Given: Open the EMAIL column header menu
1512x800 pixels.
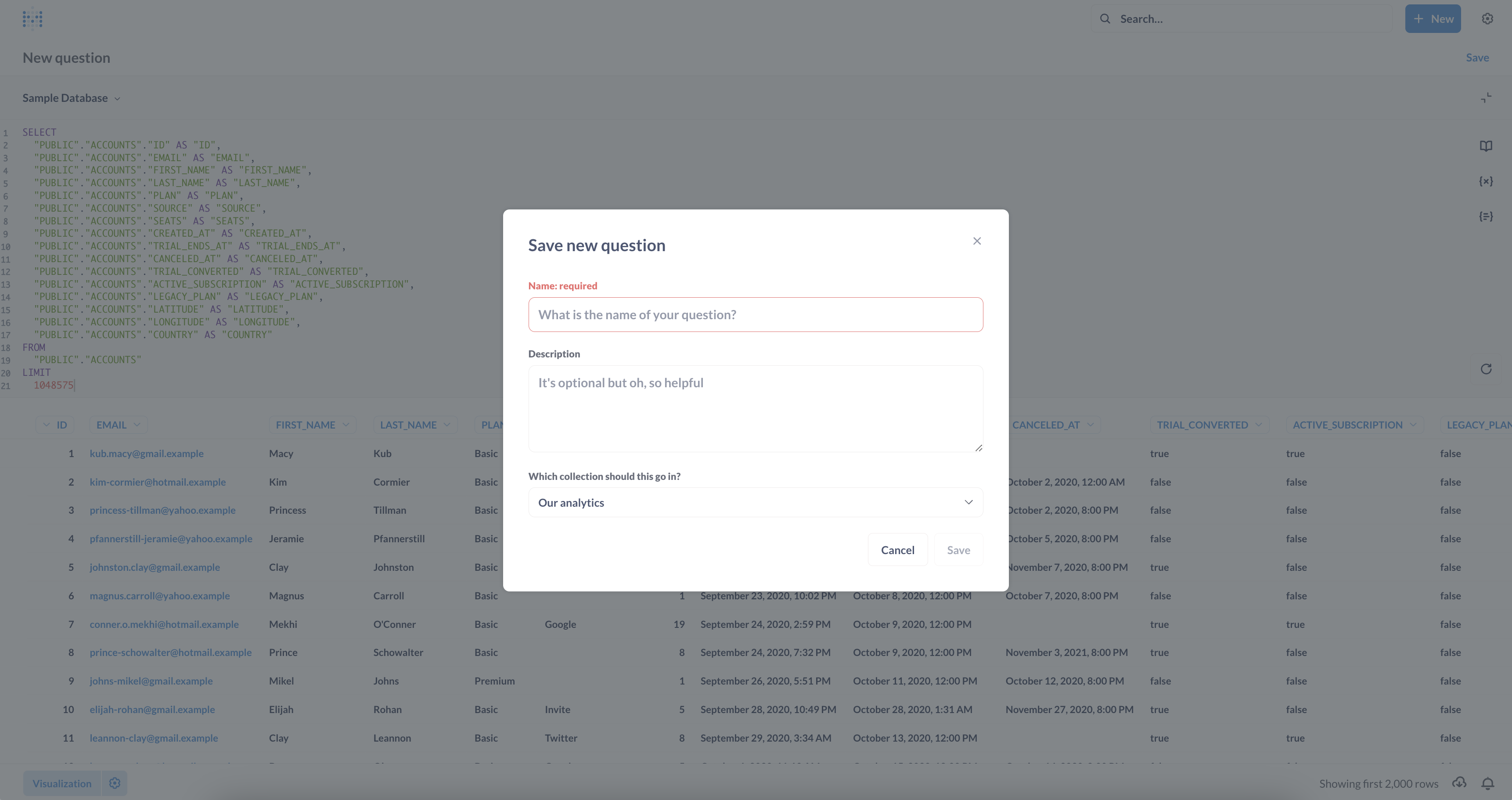Looking at the screenshot, I should pyautogui.click(x=118, y=425).
